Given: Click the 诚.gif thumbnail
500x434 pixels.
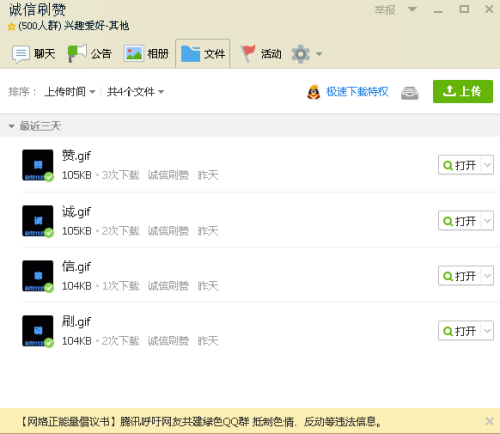Looking at the screenshot, I should click(38, 221).
